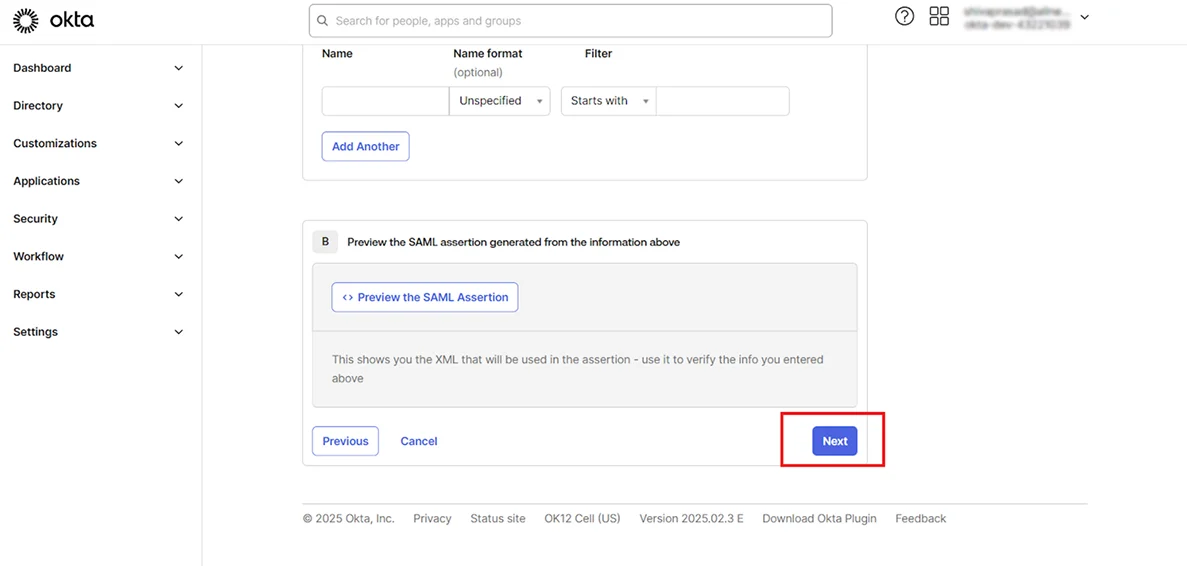1187x566 pixels.
Task: Expand the Customizations menu chevron
Action: pyautogui.click(x=179, y=144)
